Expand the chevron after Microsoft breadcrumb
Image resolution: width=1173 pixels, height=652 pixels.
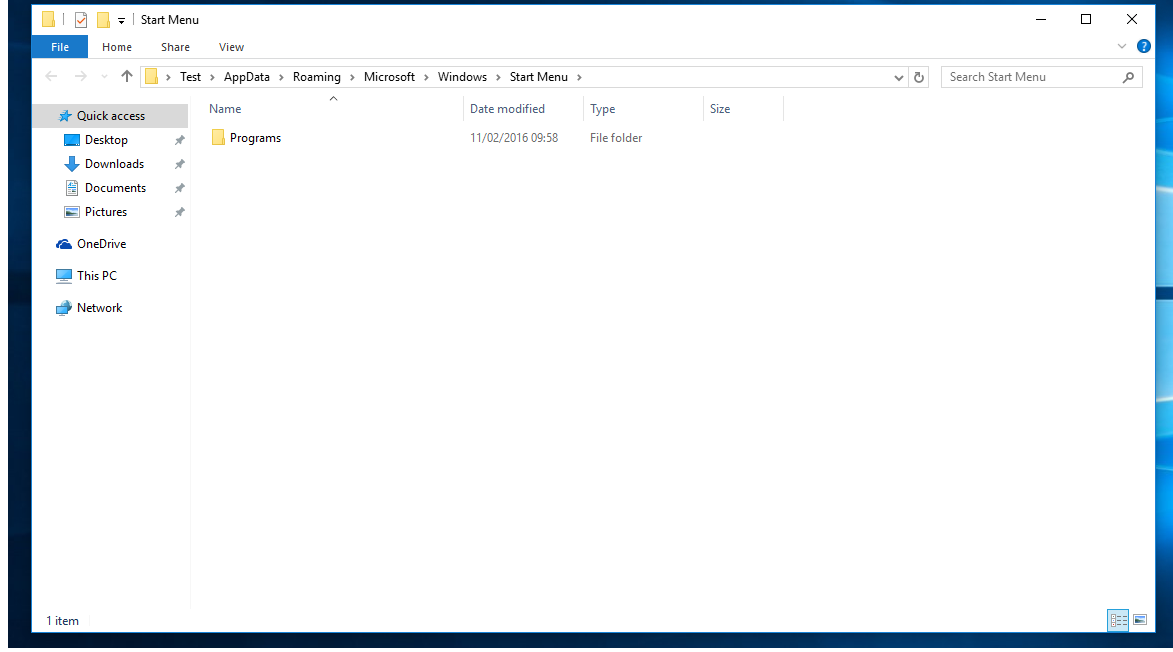click(x=426, y=77)
